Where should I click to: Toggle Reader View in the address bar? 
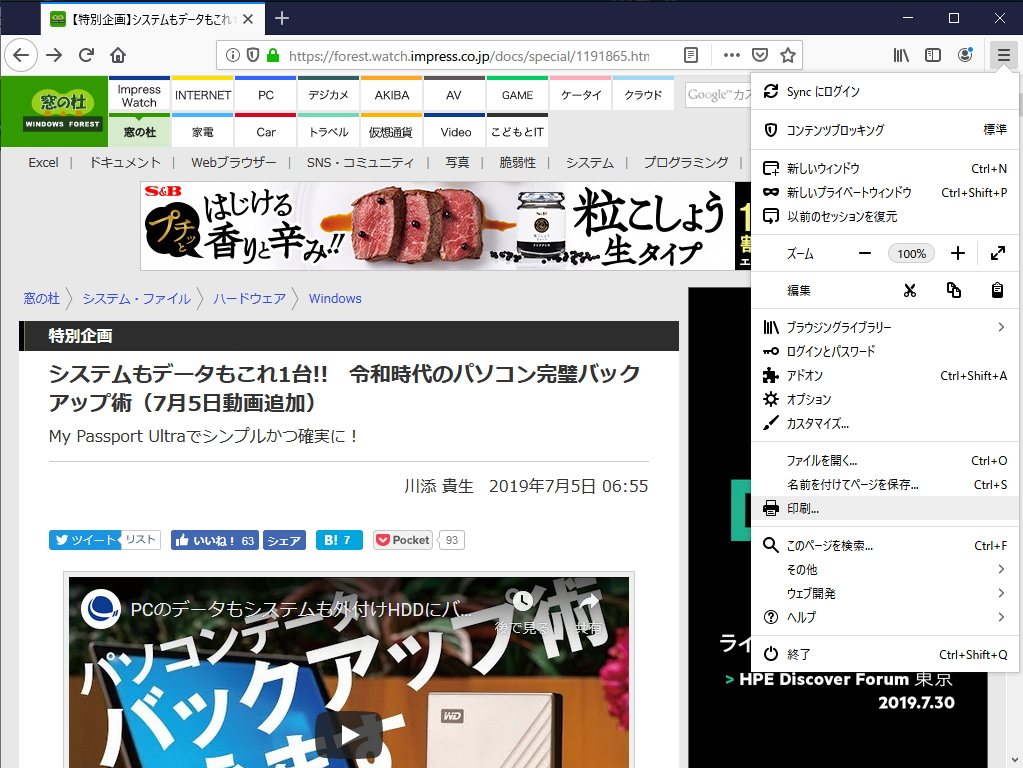pos(690,57)
